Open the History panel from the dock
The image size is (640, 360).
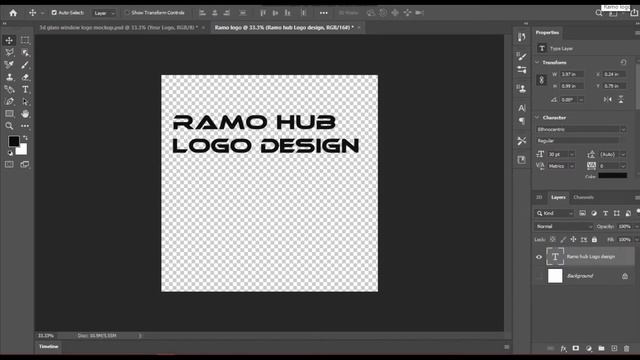click(522, 37)
